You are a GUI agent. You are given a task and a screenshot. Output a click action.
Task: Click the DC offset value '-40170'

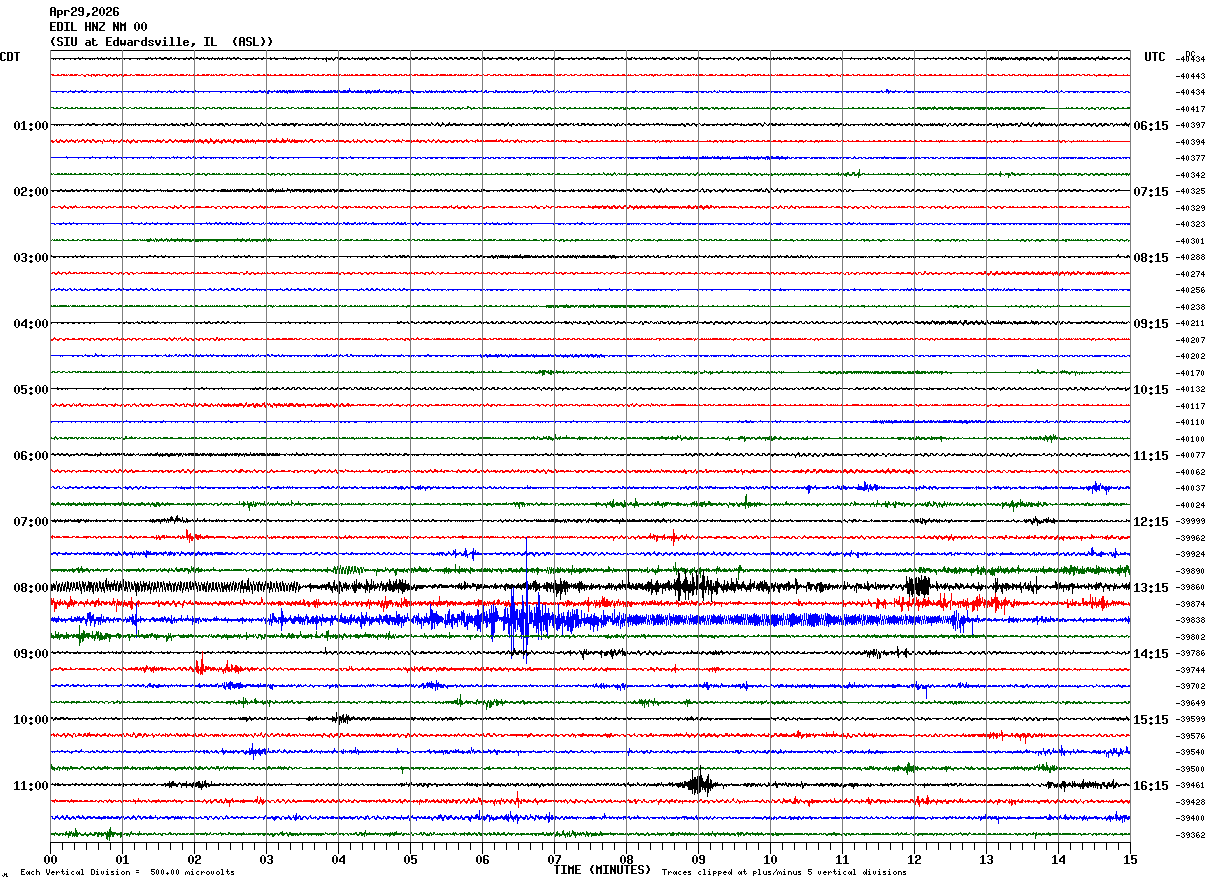tap(1191, 373)
